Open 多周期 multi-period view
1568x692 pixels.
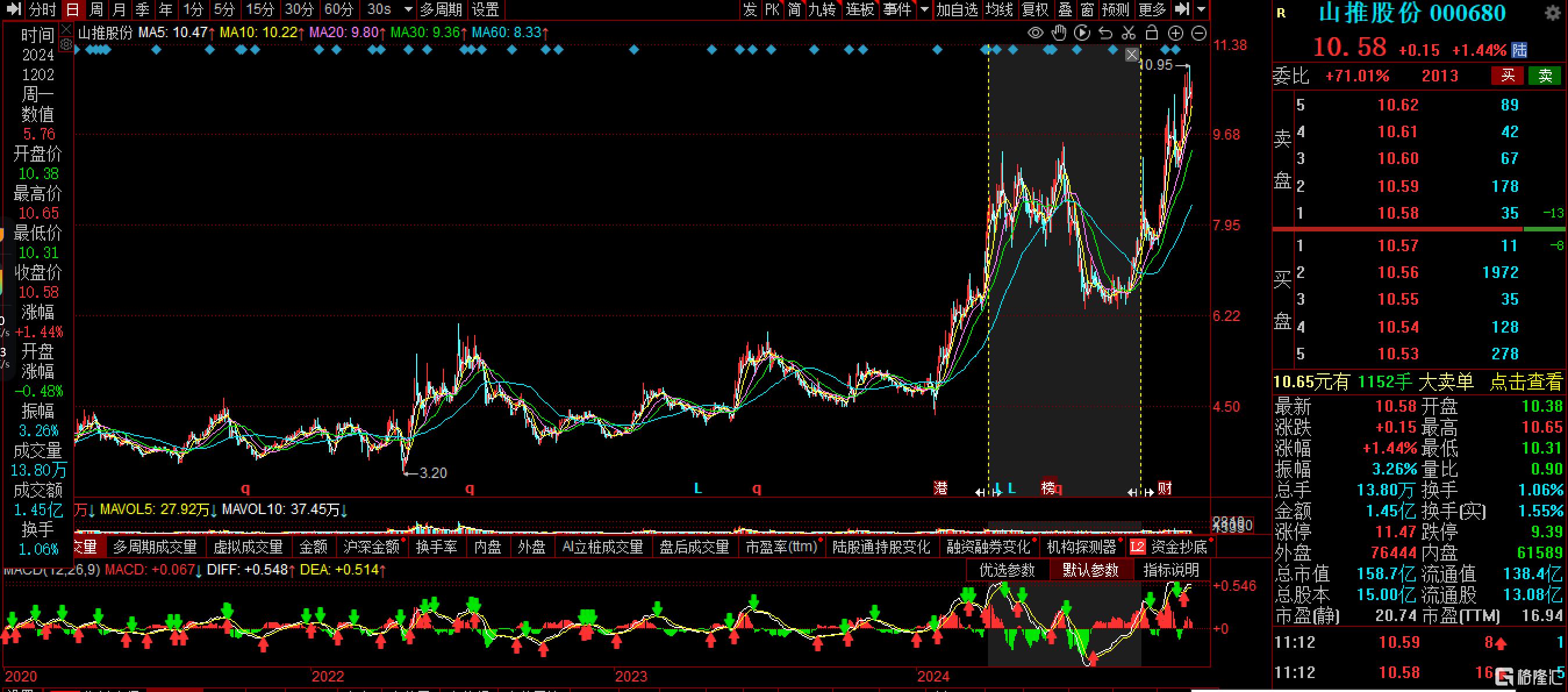[x=441, y=9]
